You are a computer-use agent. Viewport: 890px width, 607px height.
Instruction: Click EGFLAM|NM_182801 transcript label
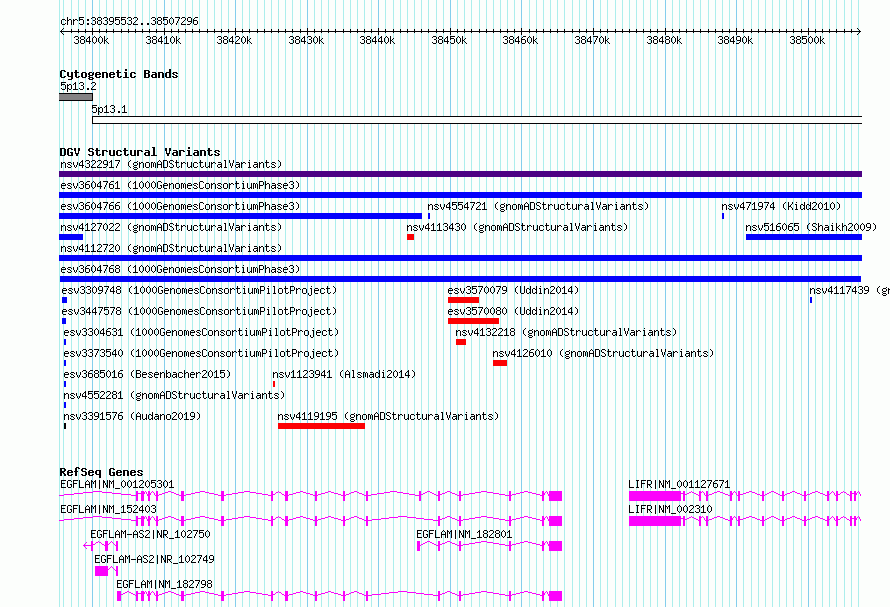464,534
